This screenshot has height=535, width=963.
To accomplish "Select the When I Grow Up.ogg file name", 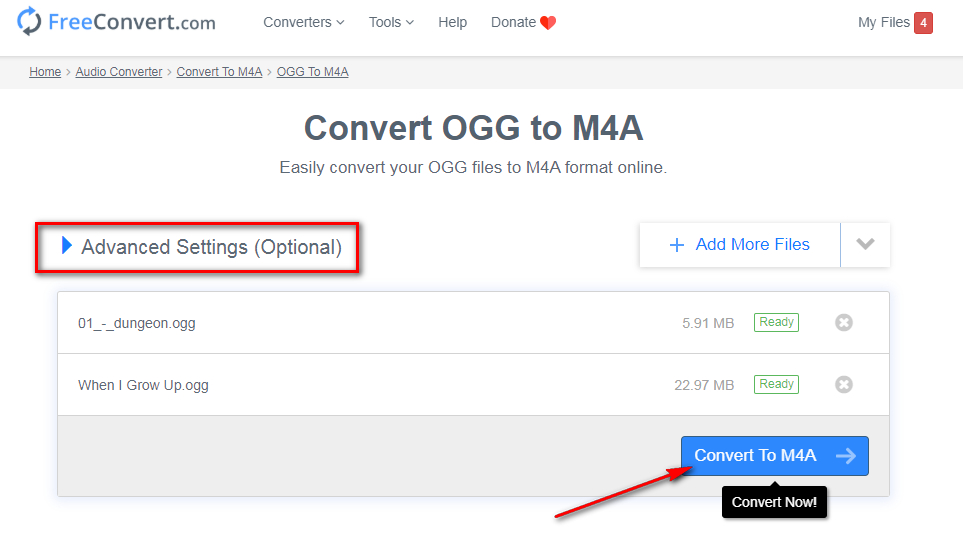I will coord(143,385).
